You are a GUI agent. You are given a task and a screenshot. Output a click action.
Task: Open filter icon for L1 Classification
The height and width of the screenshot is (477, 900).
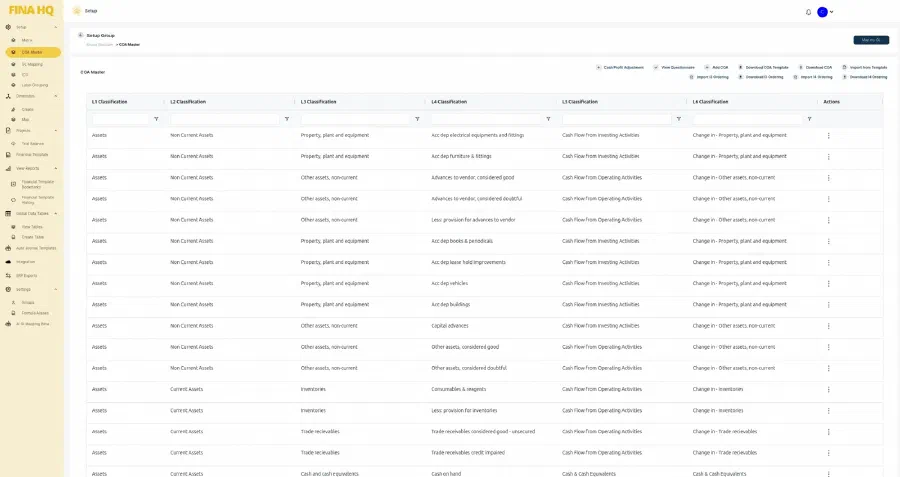pyautogui.click(x=156, y=119)
